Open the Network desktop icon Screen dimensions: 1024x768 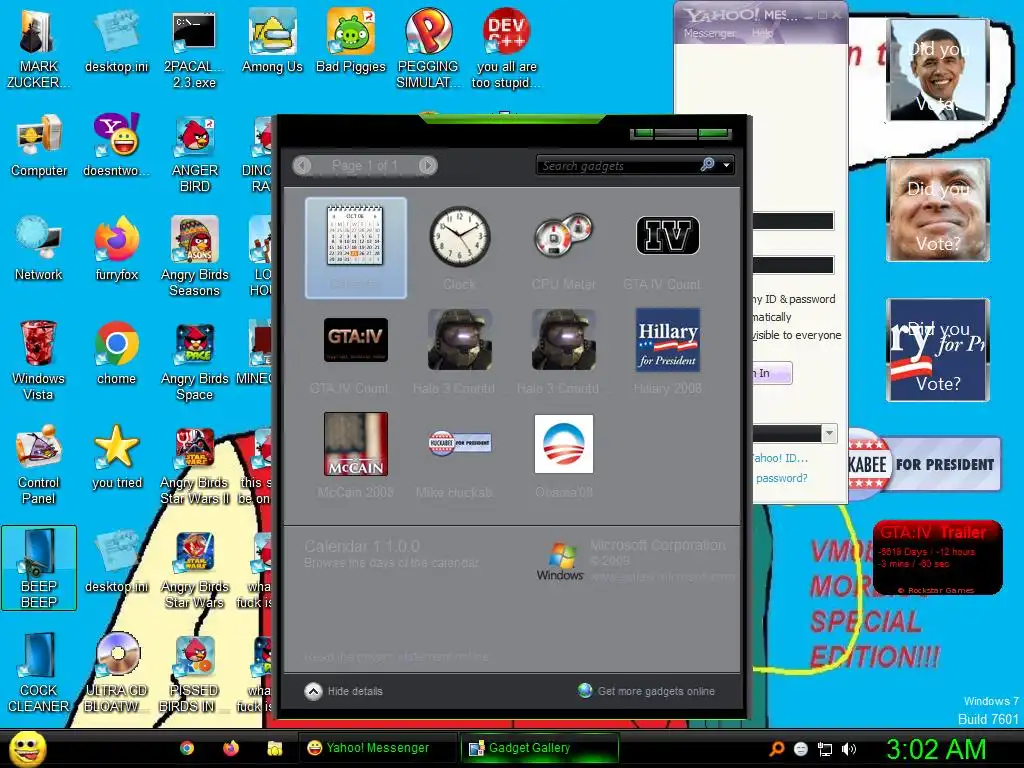coord(39,249)
